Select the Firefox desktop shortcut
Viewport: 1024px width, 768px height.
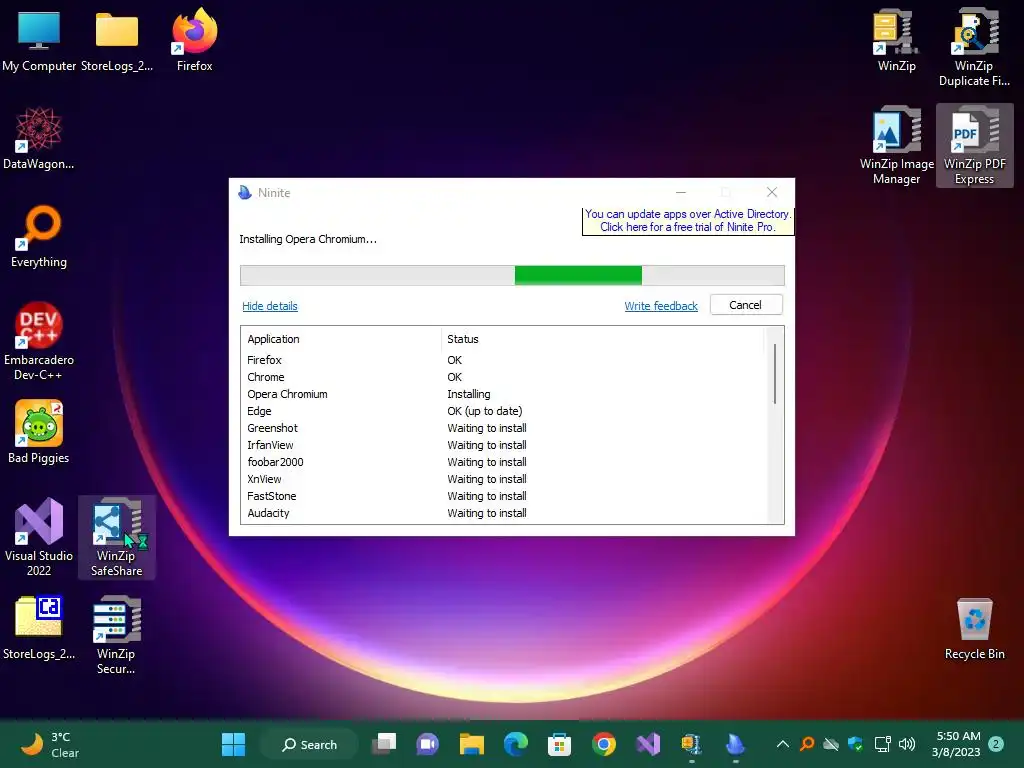[195, 40]
